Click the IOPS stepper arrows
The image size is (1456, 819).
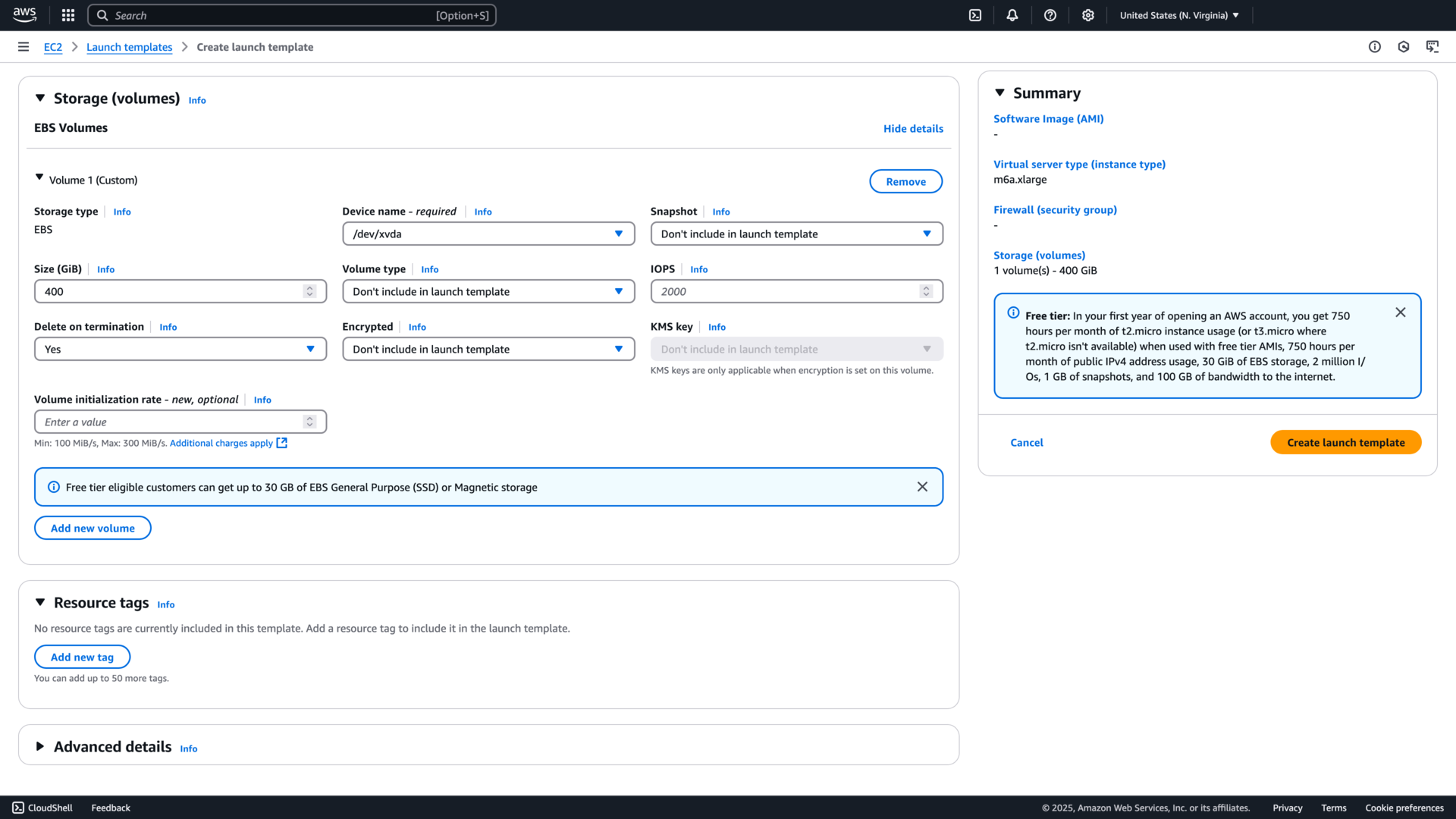926,291
